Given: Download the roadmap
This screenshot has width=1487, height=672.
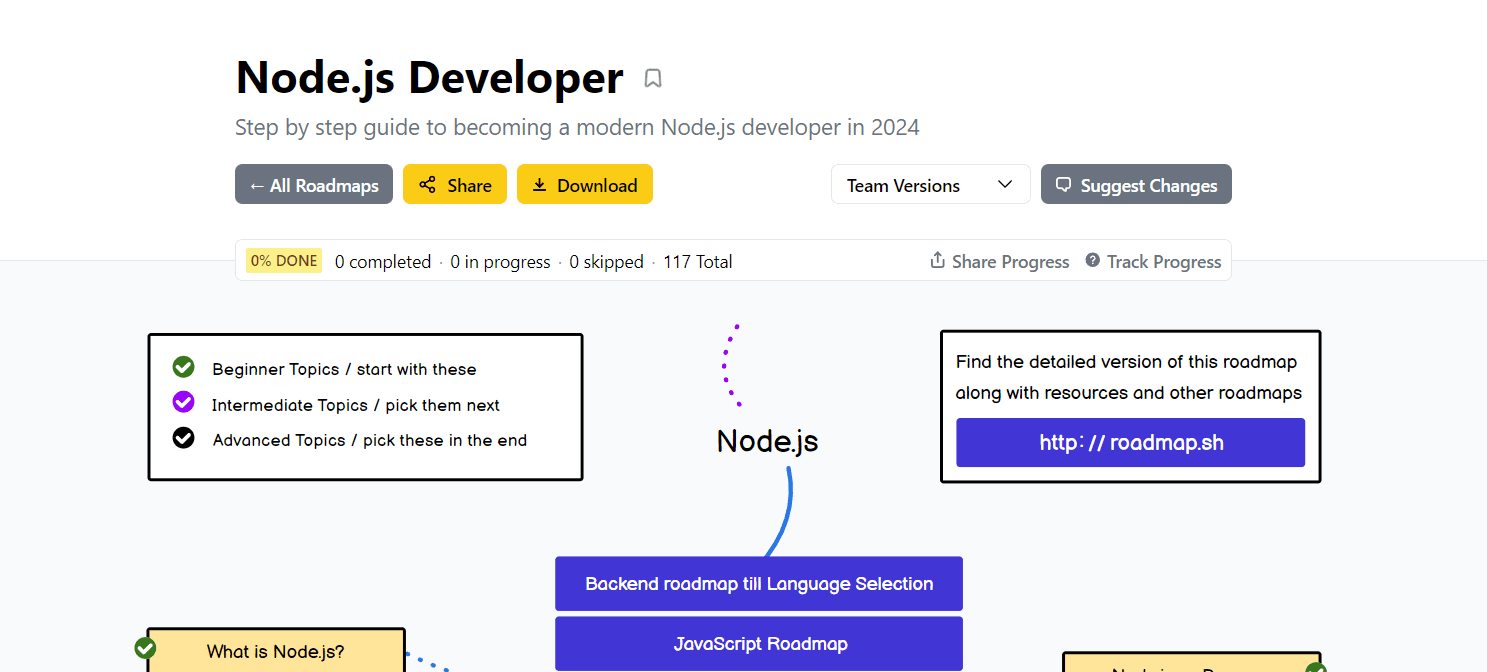Looking at the screenshot, I should pyautogui.click(x=585, y=184).
